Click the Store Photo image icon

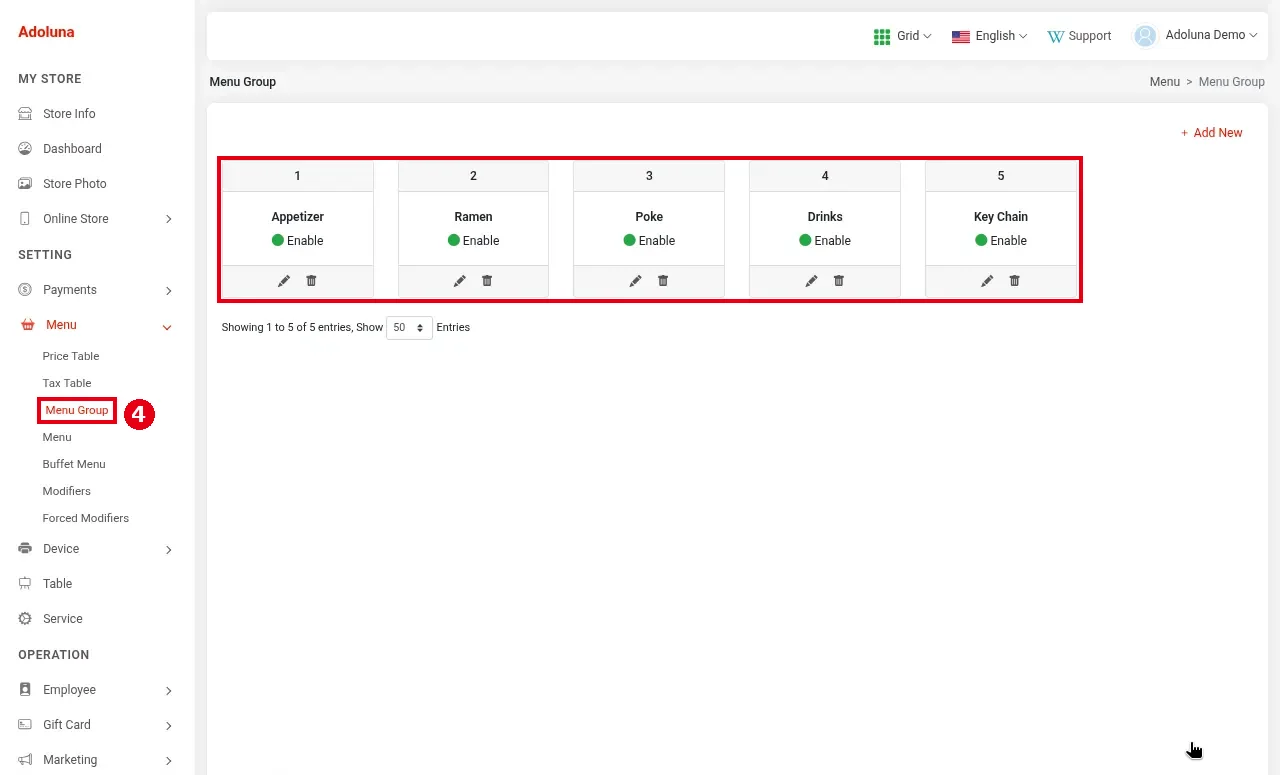point(25,184)
